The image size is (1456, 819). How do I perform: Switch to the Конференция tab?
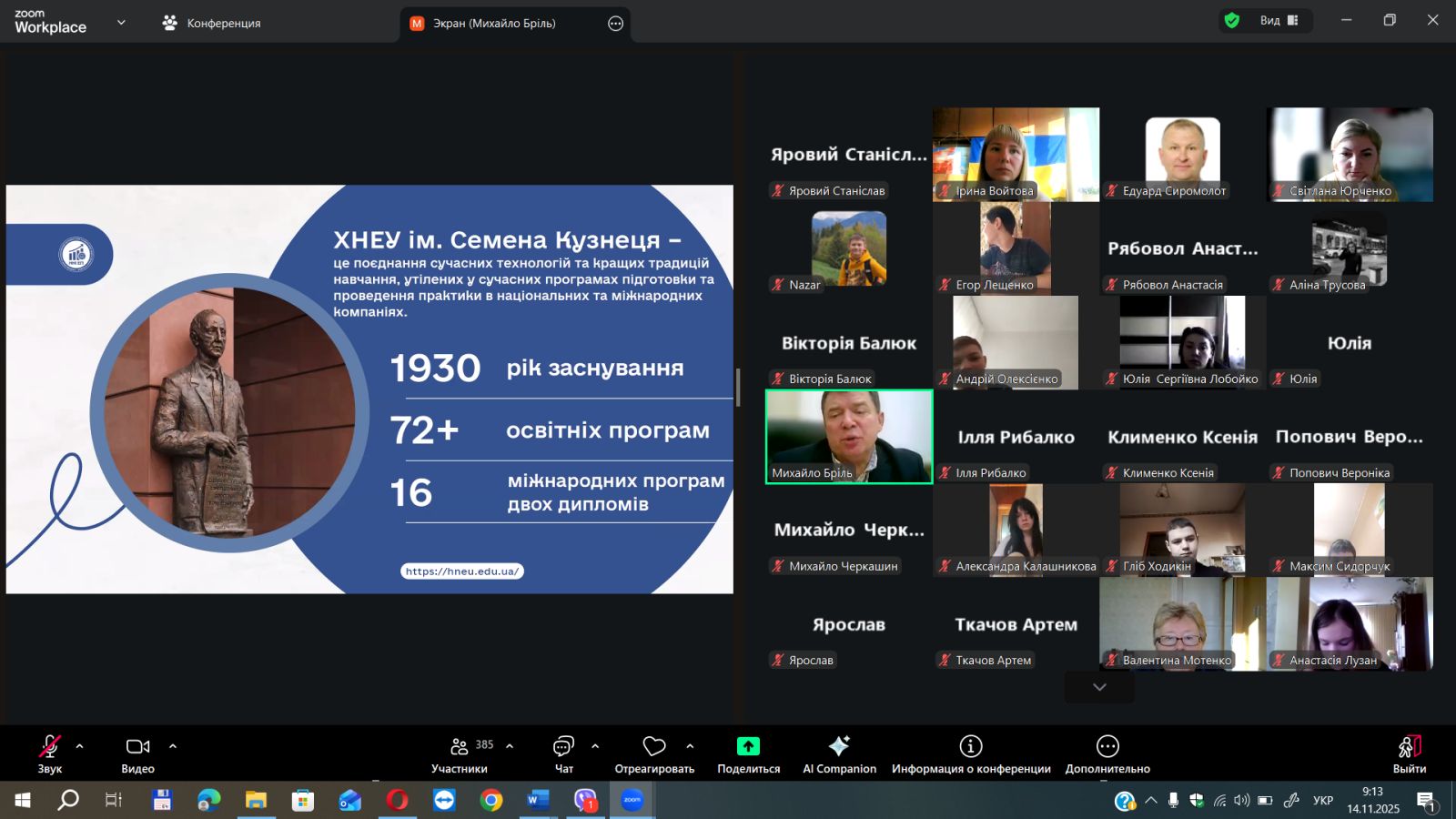pos(212,24)
